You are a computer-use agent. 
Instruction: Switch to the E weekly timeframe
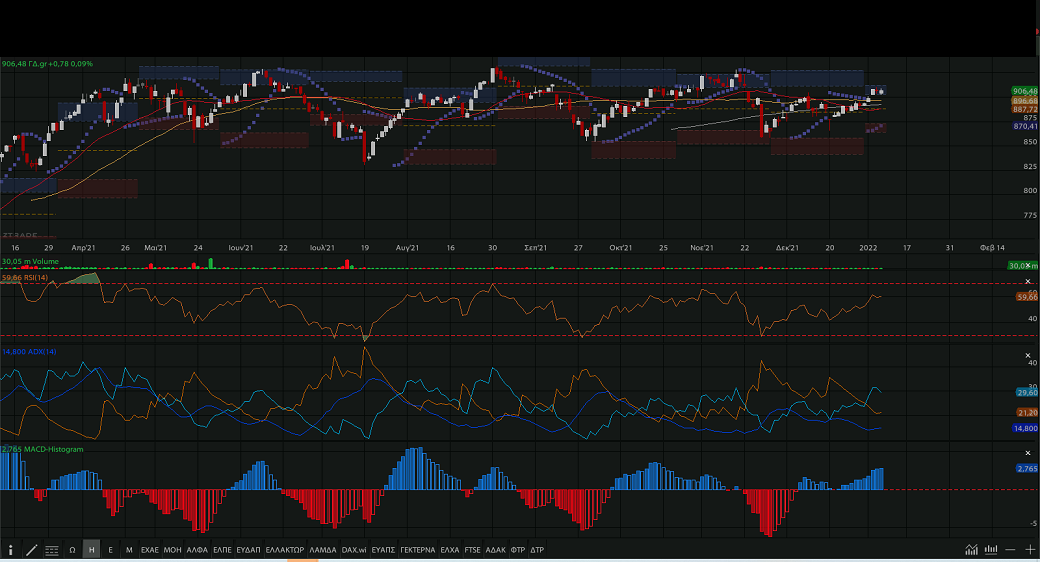click(110, 550)
